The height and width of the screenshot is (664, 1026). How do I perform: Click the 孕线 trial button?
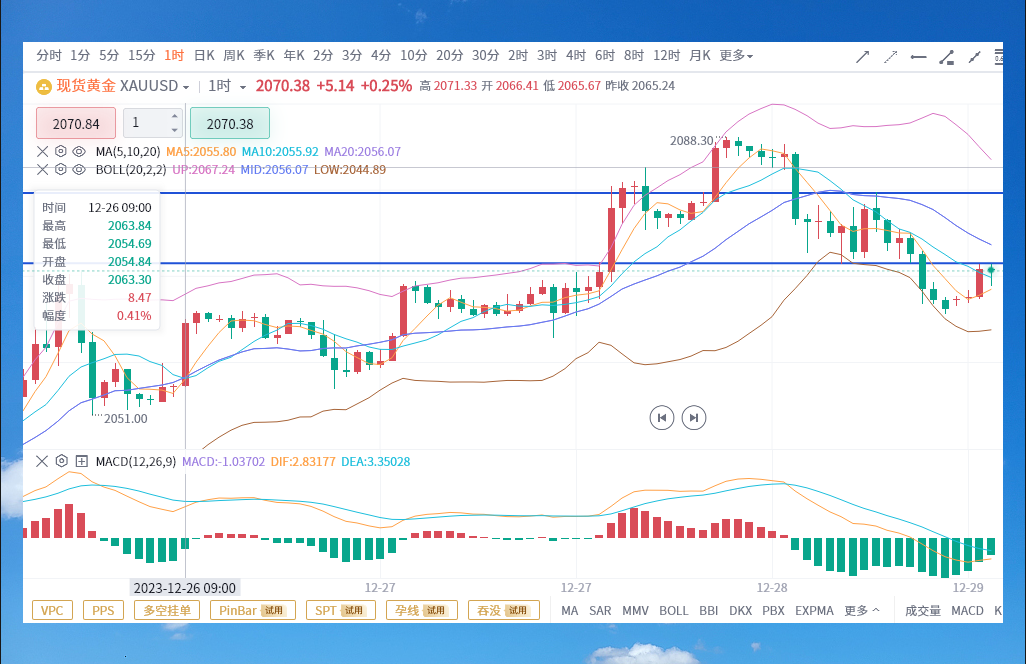[x=422, y=610]
